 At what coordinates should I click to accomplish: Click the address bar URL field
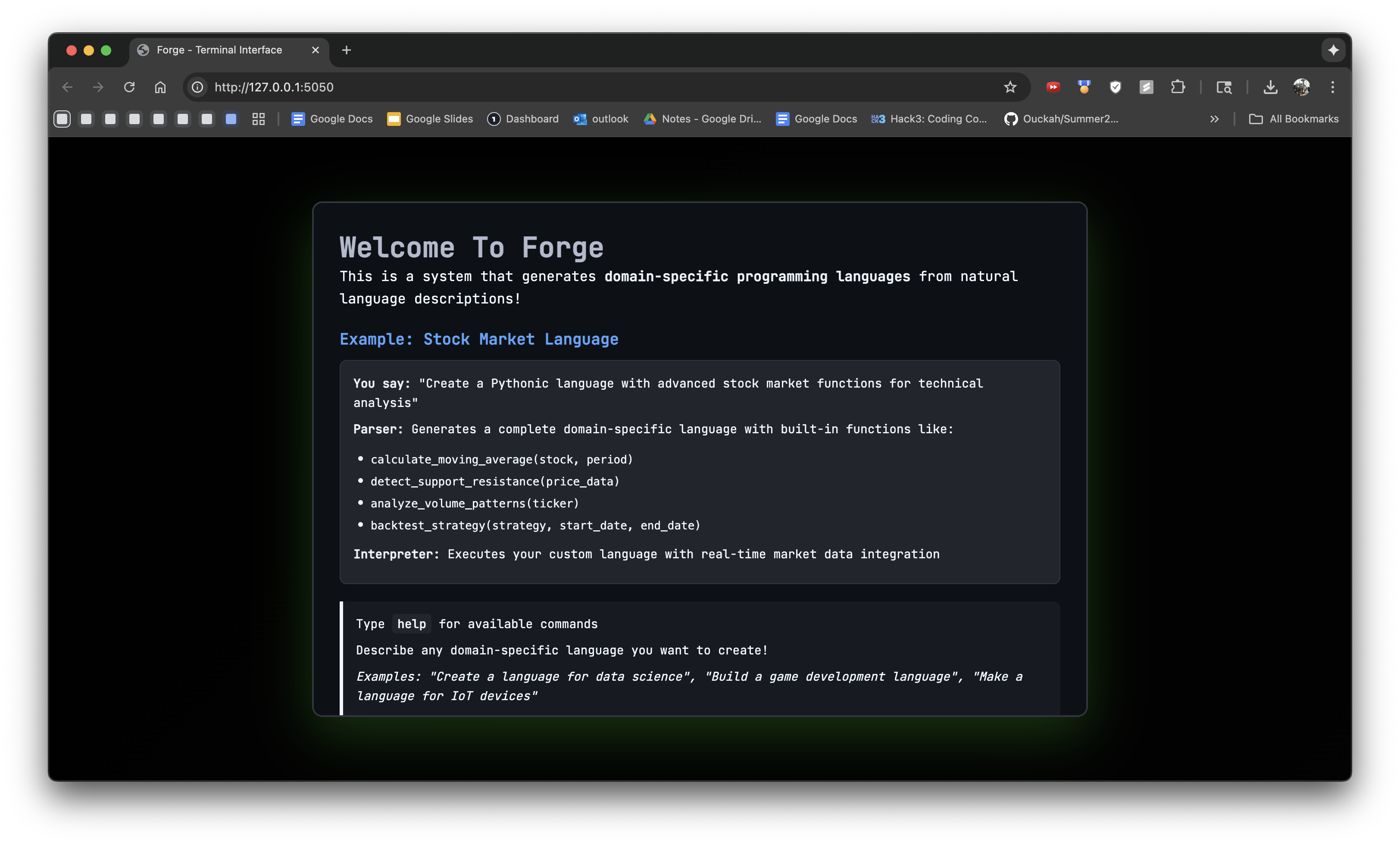(x=568, y=87)
